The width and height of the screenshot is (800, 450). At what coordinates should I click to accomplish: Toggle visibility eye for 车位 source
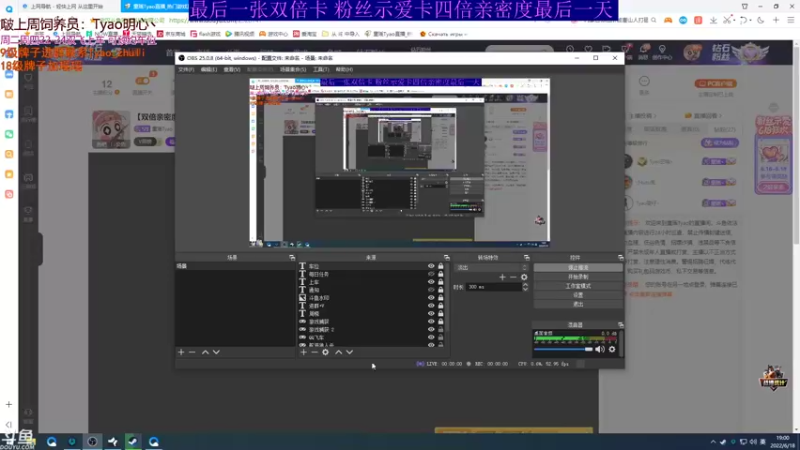431,266
